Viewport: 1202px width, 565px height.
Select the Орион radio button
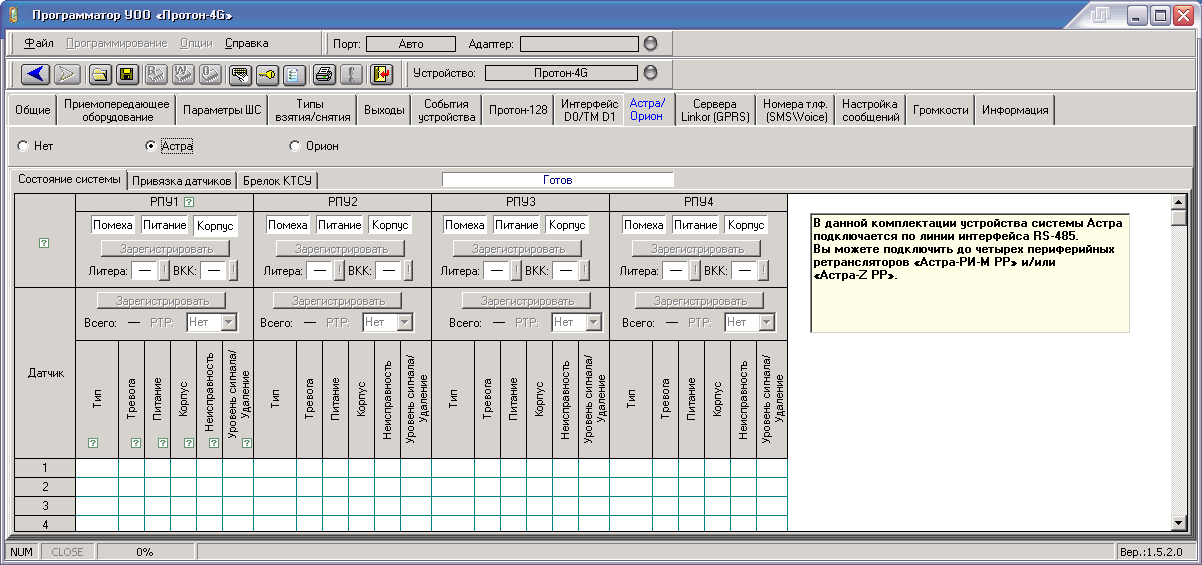point(295,146)
